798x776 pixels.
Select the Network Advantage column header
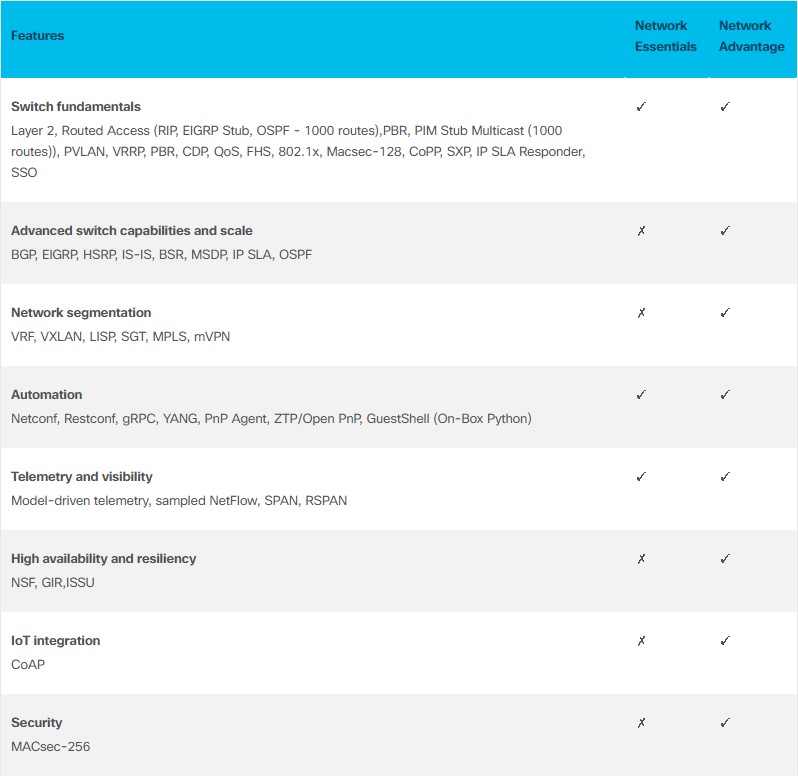(751, 36)
